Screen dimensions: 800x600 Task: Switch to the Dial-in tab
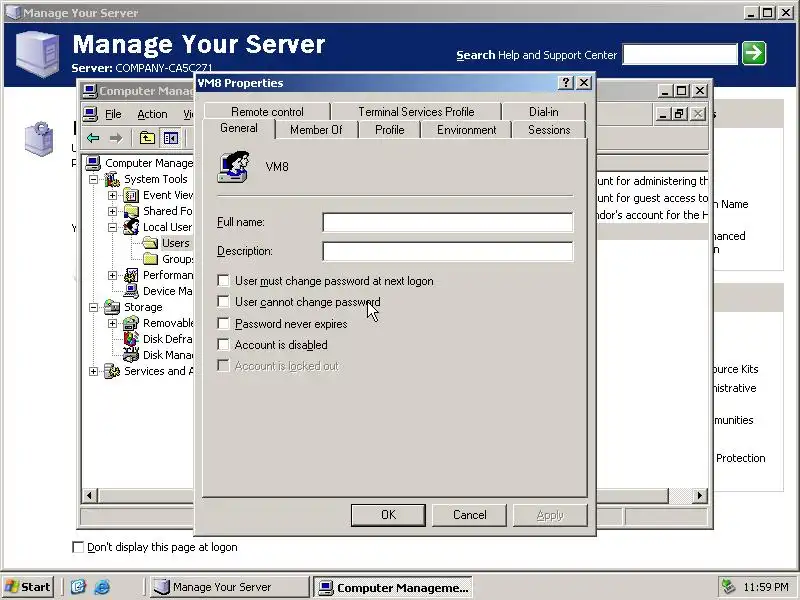[x=543, y=112]
